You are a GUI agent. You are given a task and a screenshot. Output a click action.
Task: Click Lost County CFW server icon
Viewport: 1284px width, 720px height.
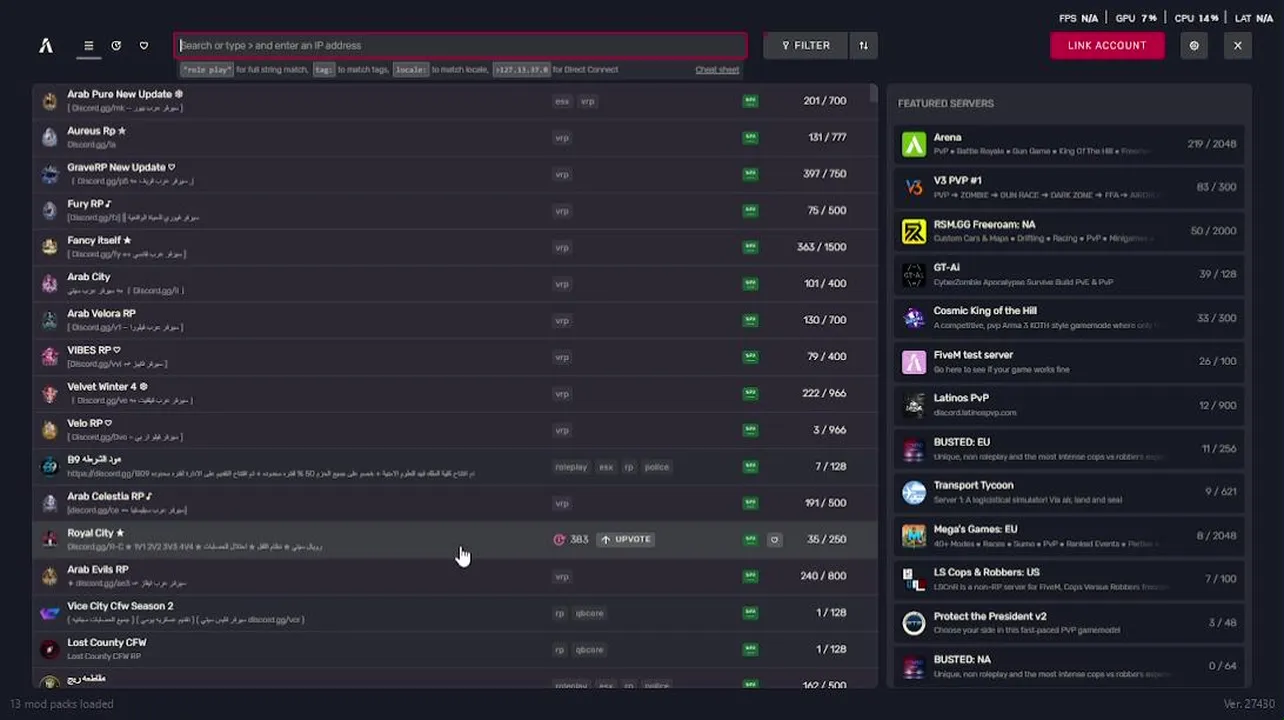point(50,649)
